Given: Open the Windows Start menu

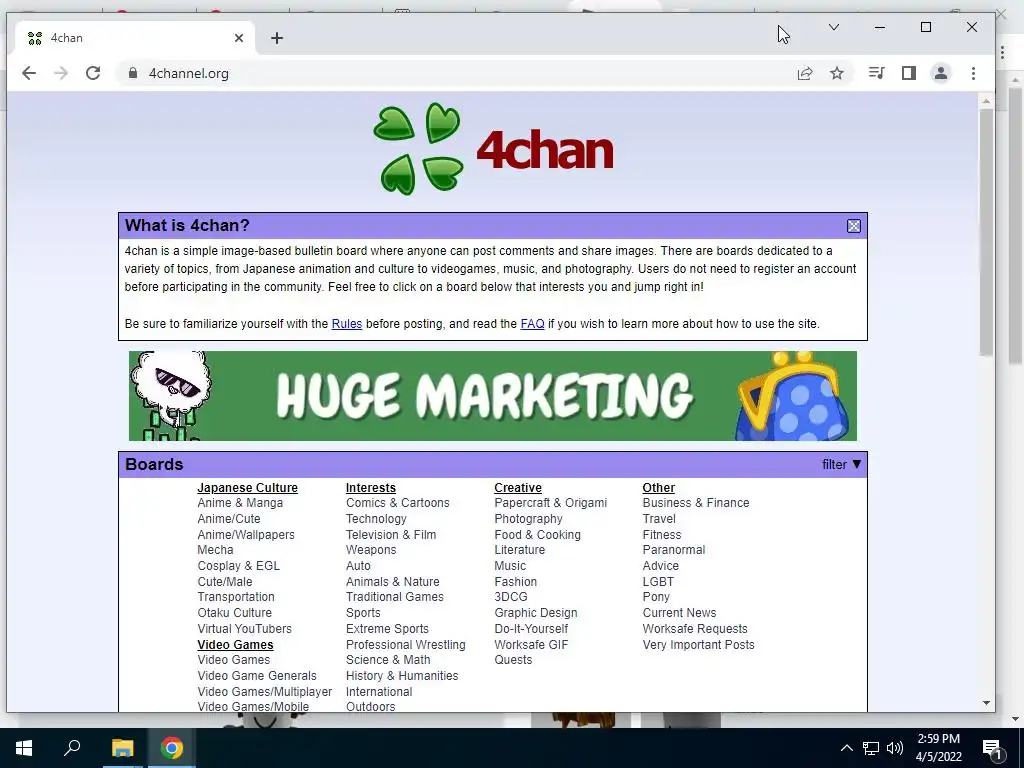Looking at the screenshot, I should click(24, 748).
